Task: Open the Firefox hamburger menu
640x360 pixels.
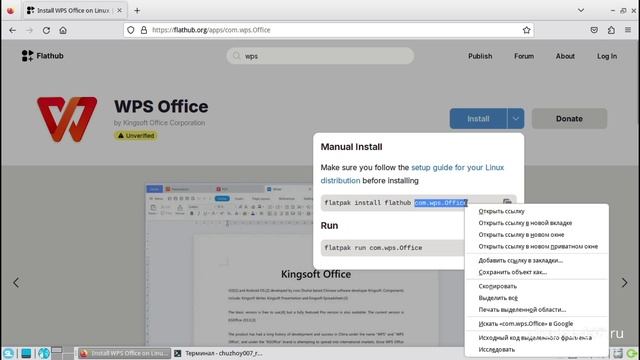Action: [x=628, y=30]
